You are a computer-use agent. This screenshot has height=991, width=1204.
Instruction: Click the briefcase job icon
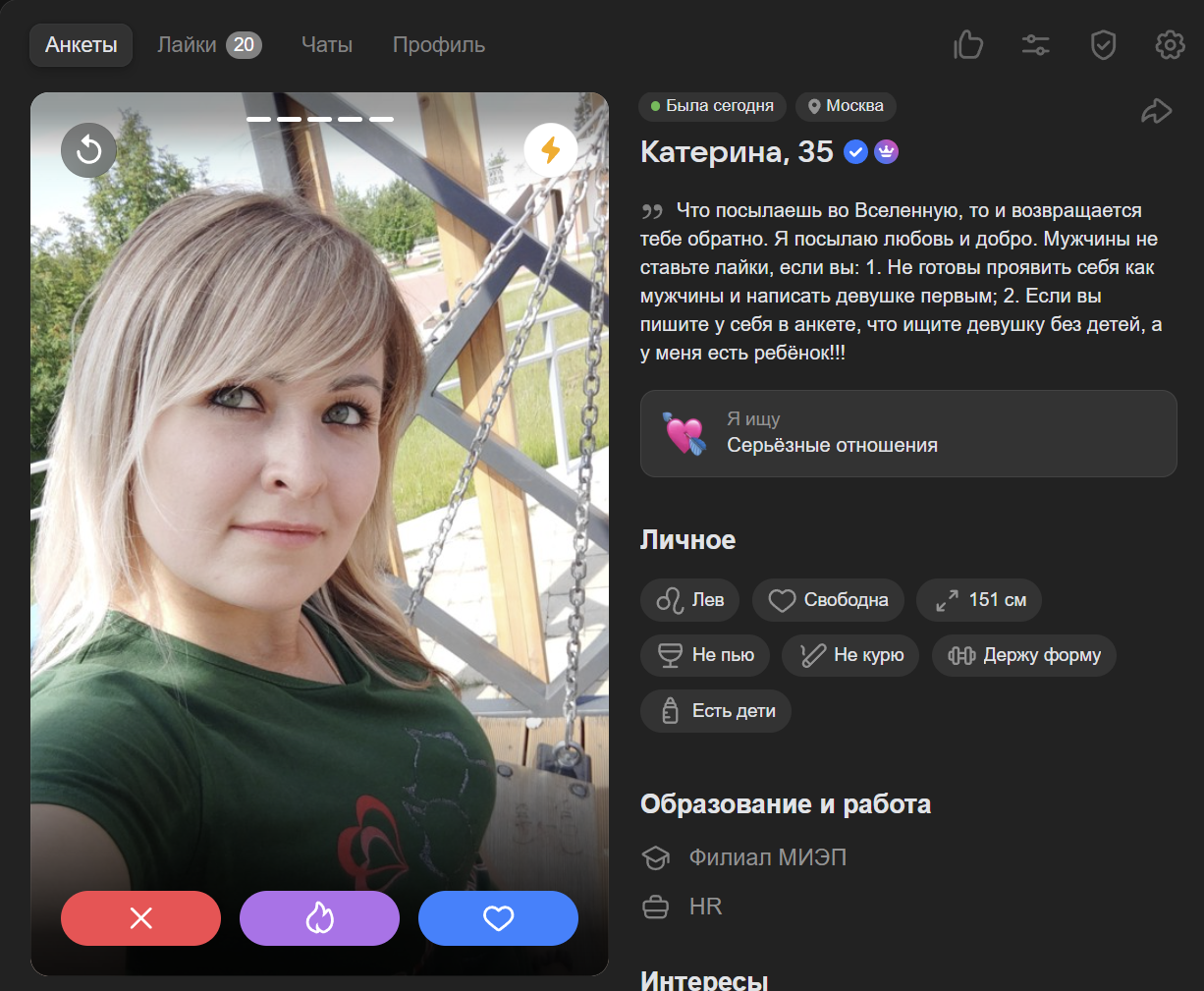pyautogui.click(x=655, y=907)
